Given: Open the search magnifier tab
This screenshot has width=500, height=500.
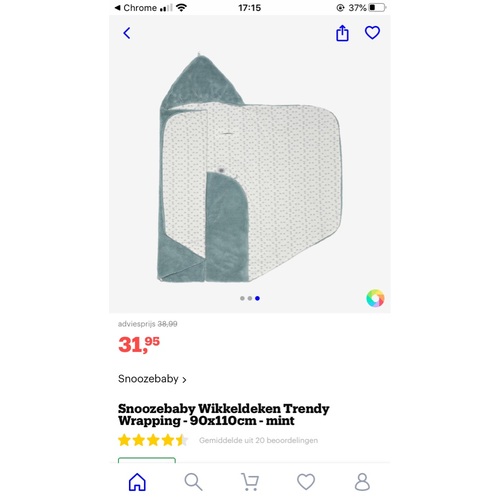Looking at the screenshot, I should point(193,482).
